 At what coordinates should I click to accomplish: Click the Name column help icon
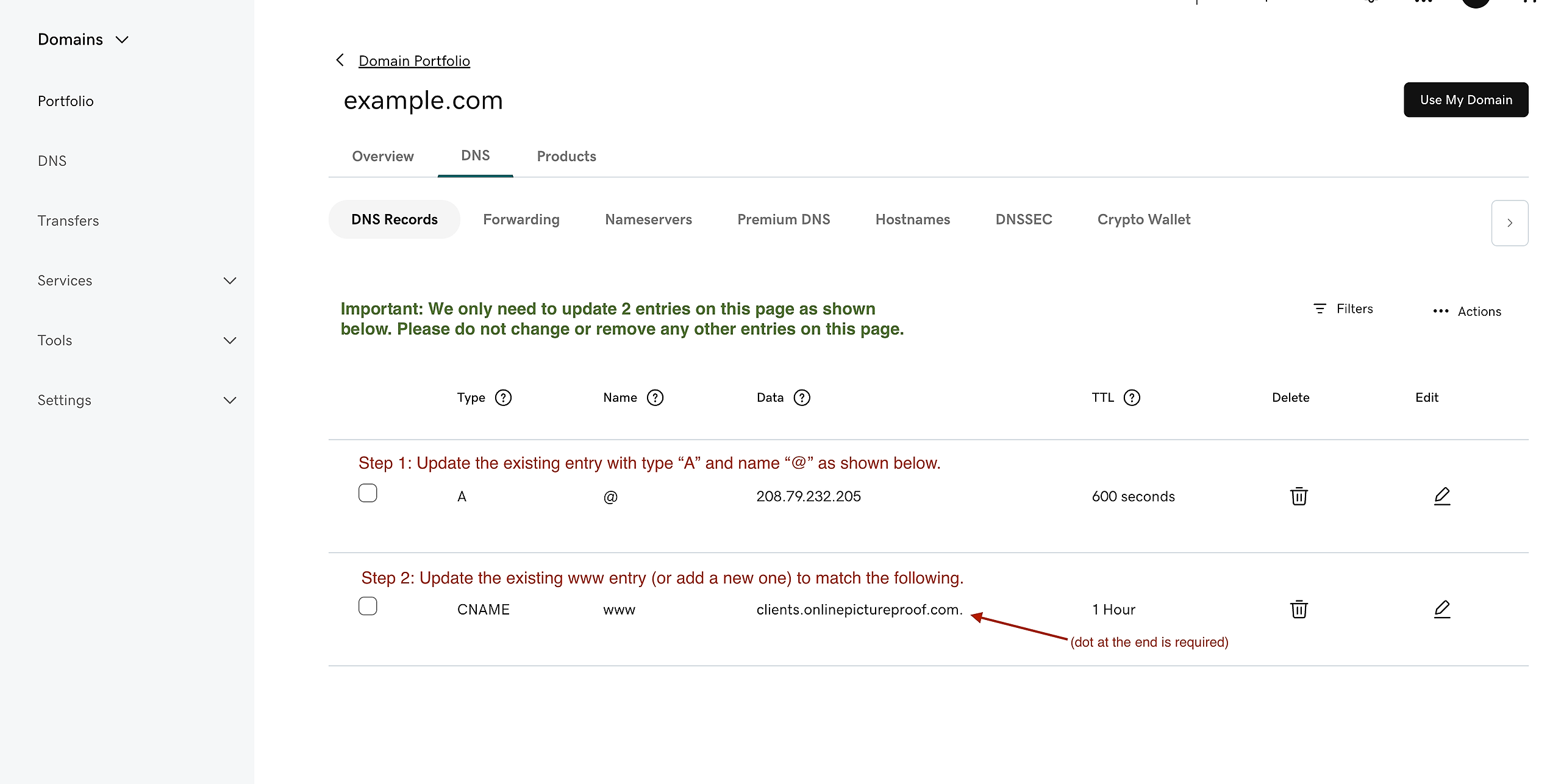pos(655,397)
